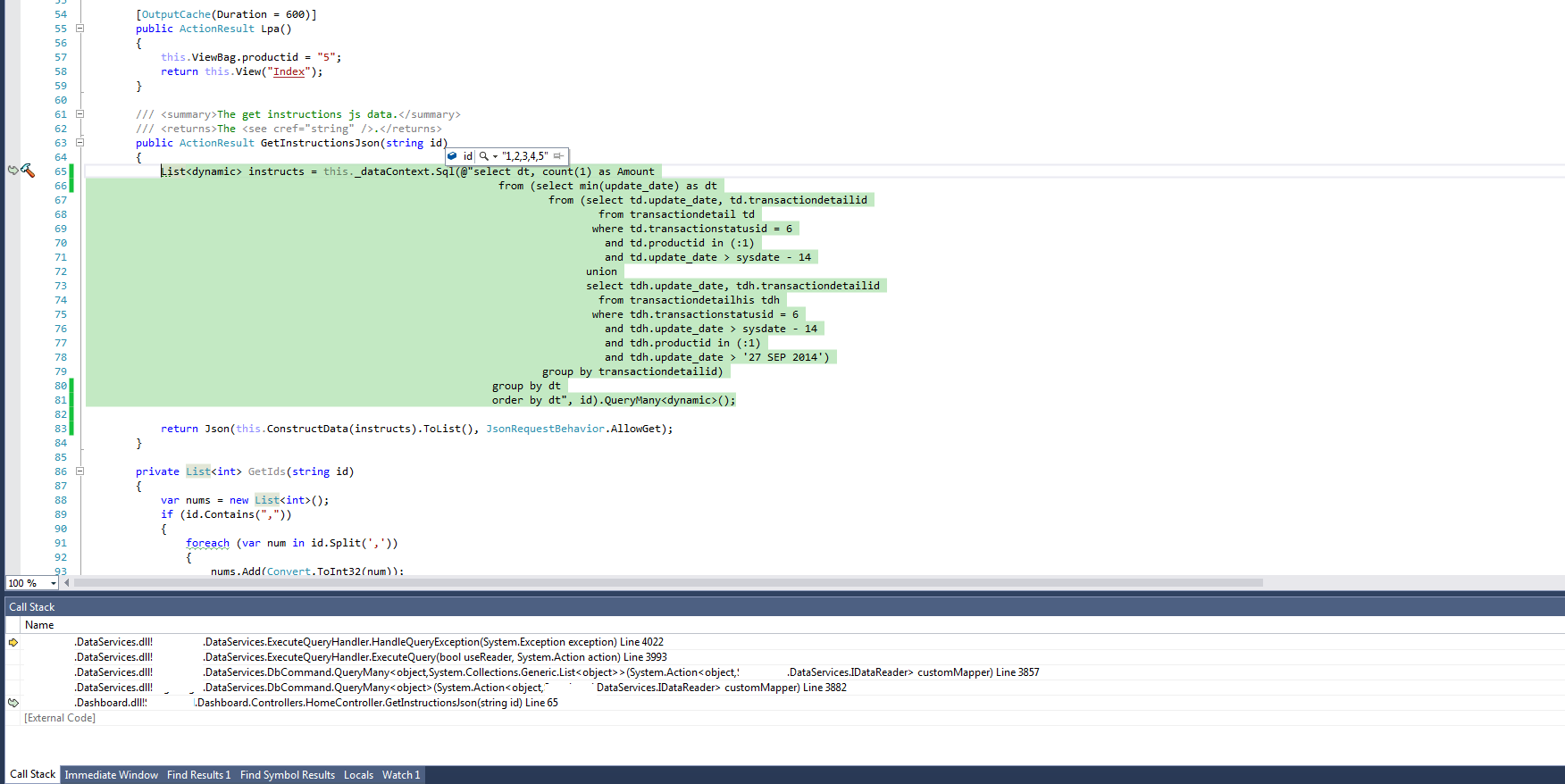Select the QueryMany Line 3857 frame

coord(786,672)
